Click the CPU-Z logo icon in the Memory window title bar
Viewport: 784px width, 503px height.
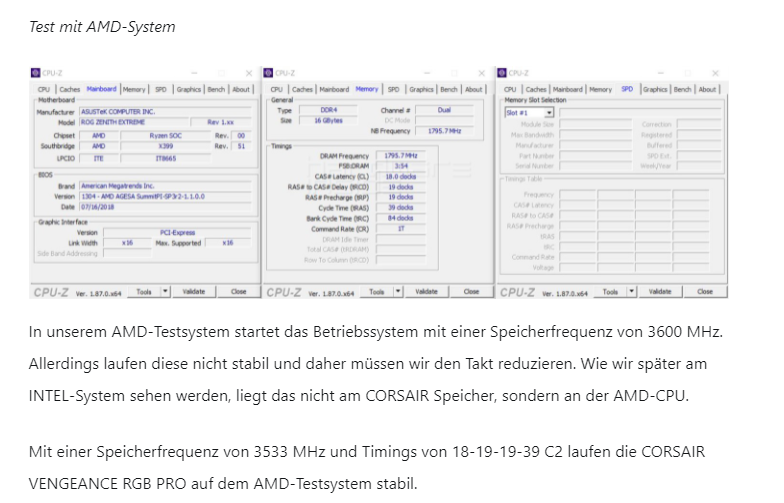[x=268, y=73]
